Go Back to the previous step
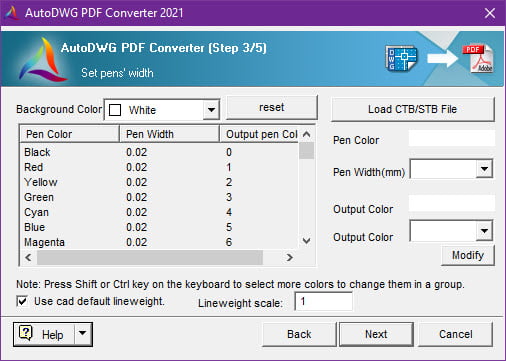 point(299,334)
